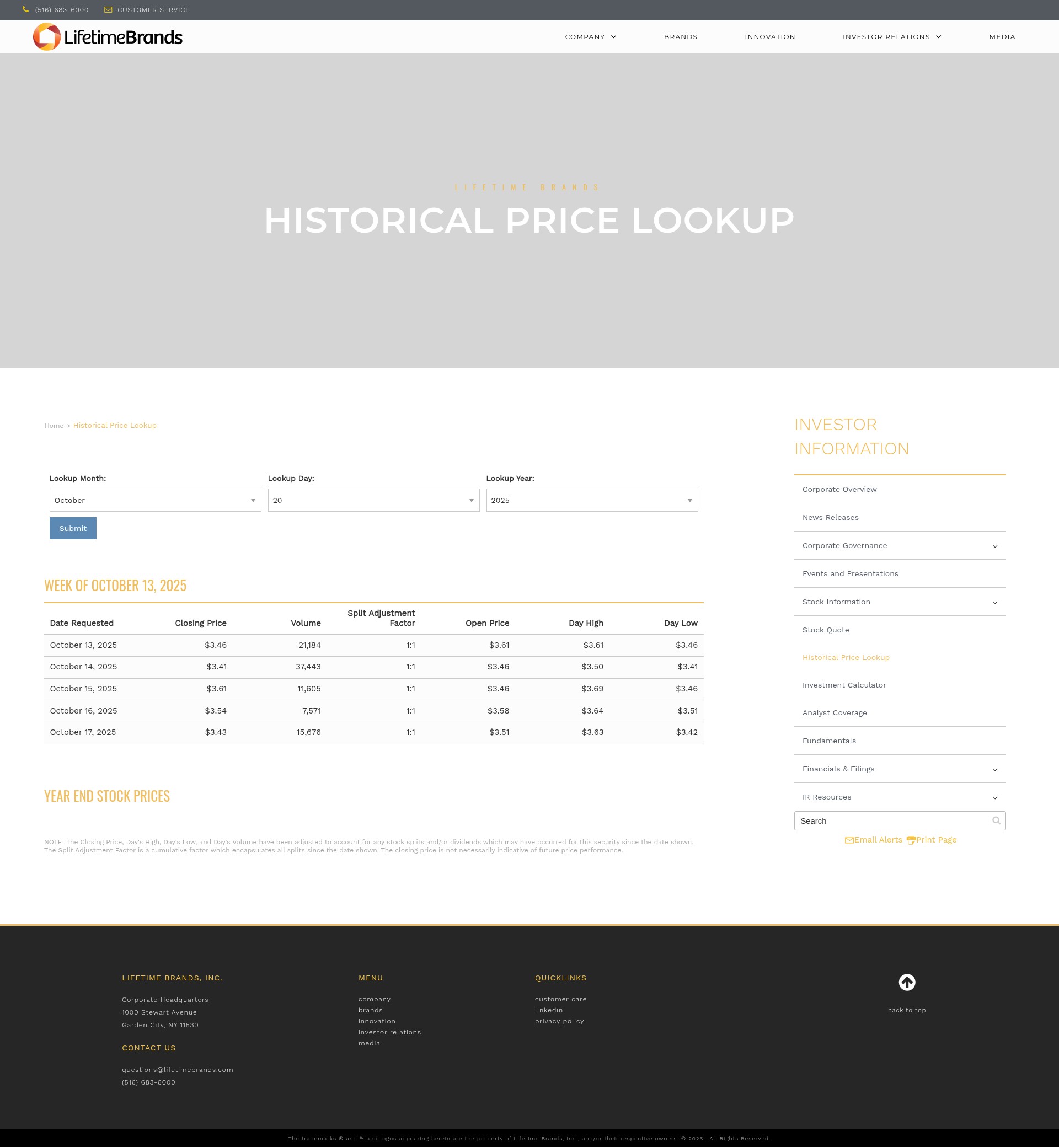Collapse Stock Information sidebar section chevron

pyautogui.click(x=995, y=603)
